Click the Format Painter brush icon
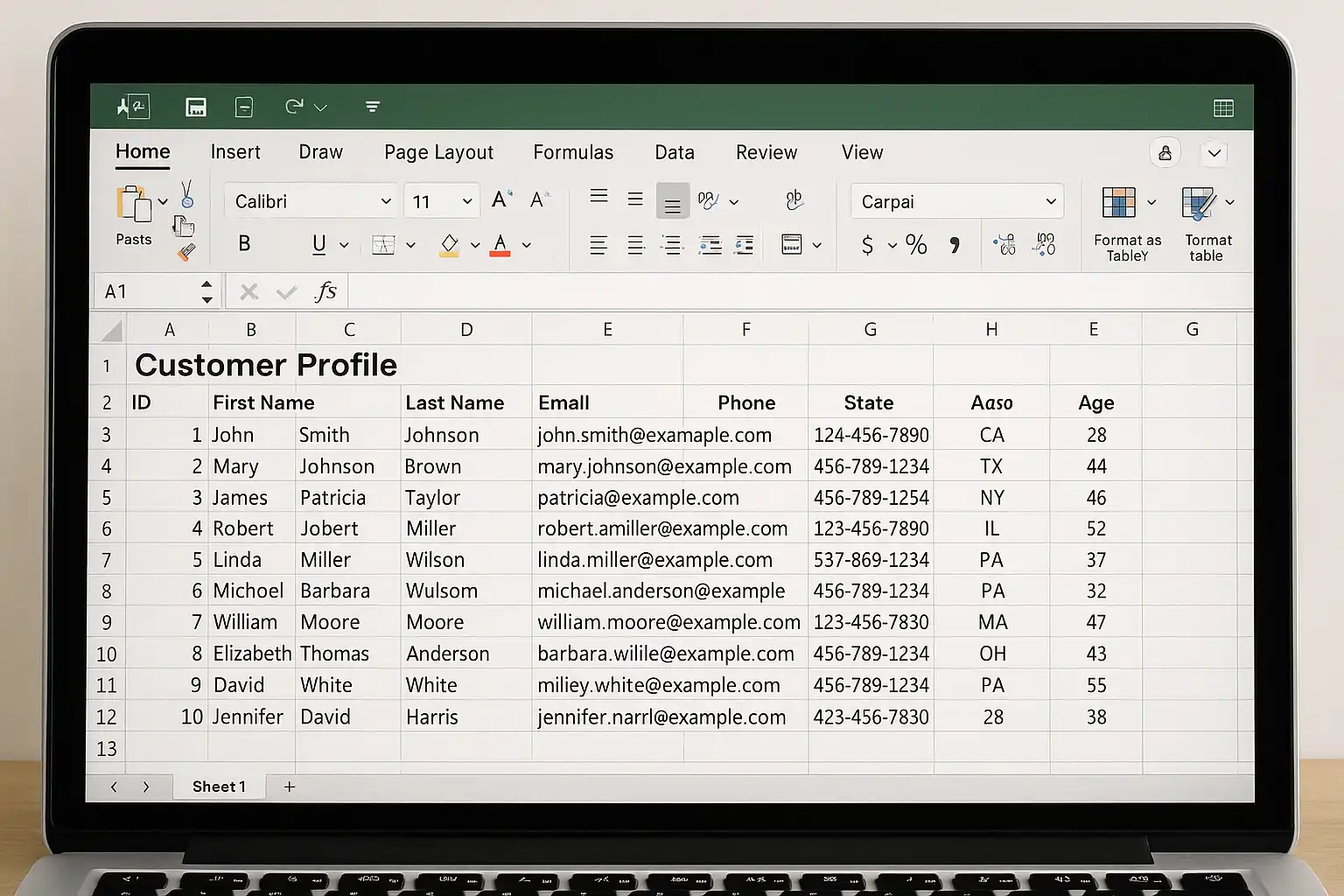 click(x=186, y=252)
